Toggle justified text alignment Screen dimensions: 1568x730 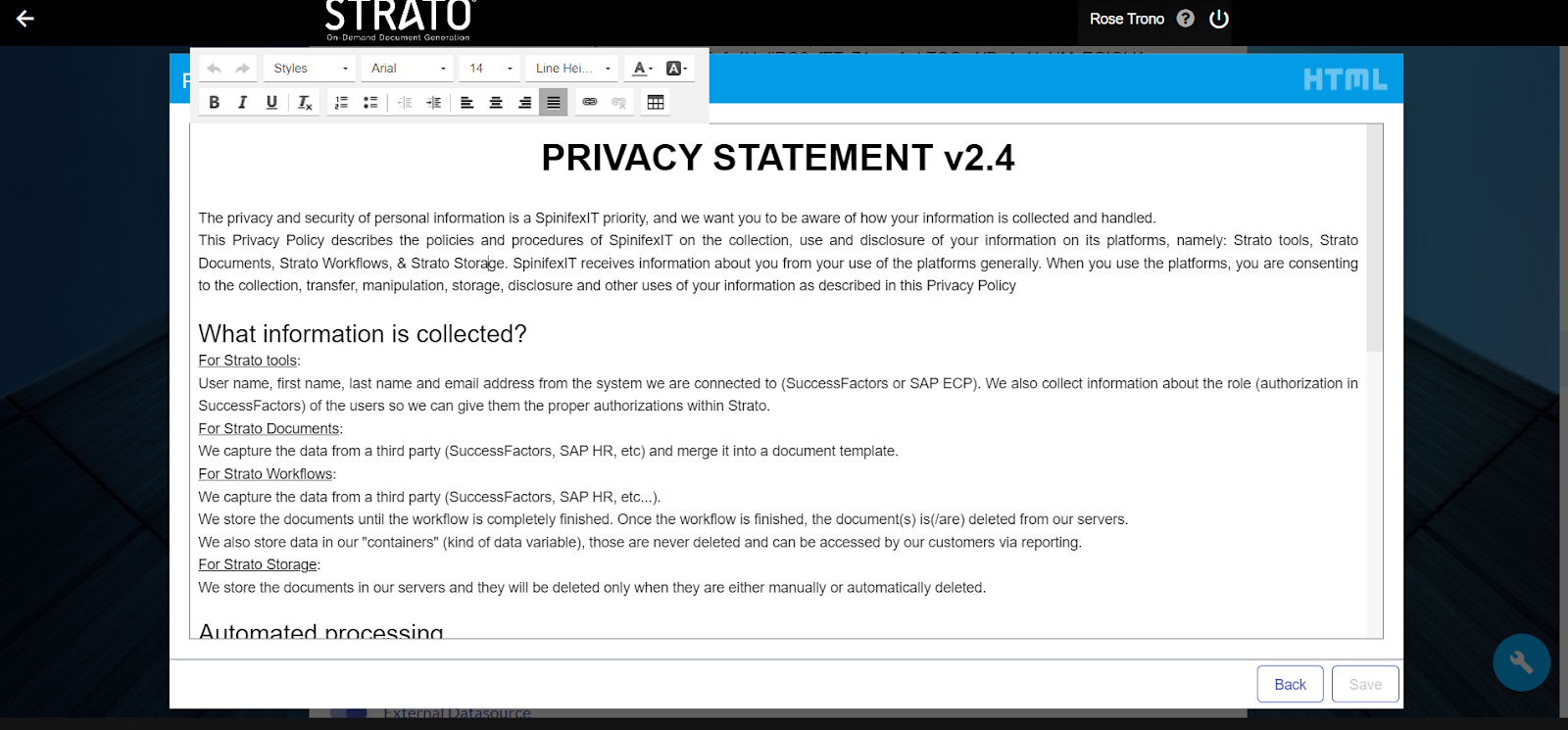(x=554, y=102)
